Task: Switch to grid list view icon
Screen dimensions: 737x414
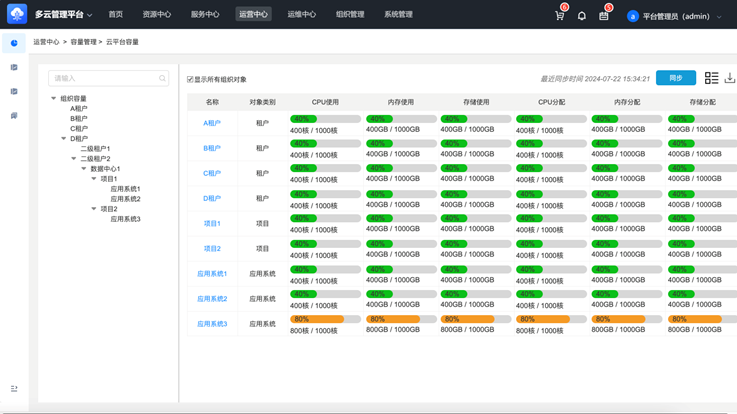Action: [x=711, y=78]
